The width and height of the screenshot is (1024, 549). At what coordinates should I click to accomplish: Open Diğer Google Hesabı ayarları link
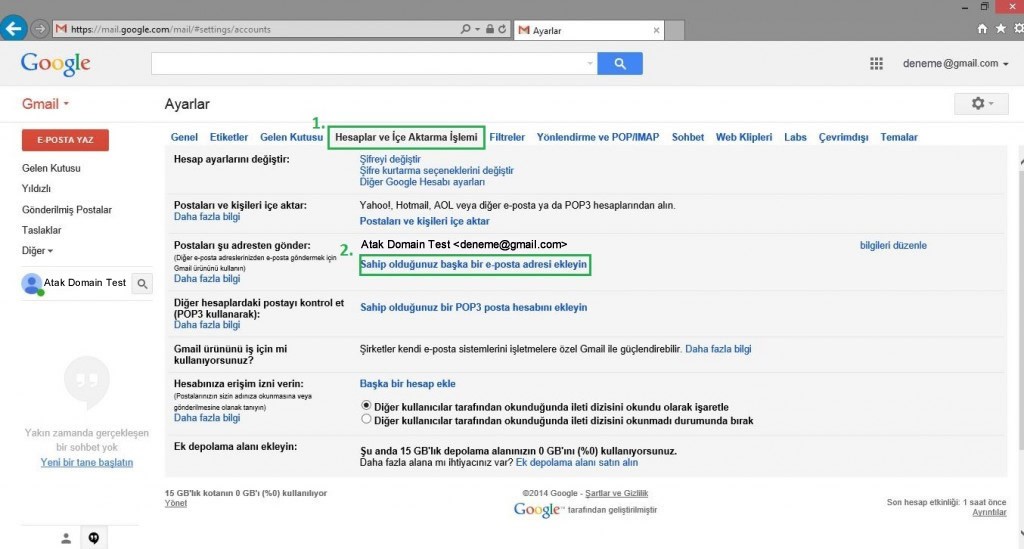tap(422, 182)
